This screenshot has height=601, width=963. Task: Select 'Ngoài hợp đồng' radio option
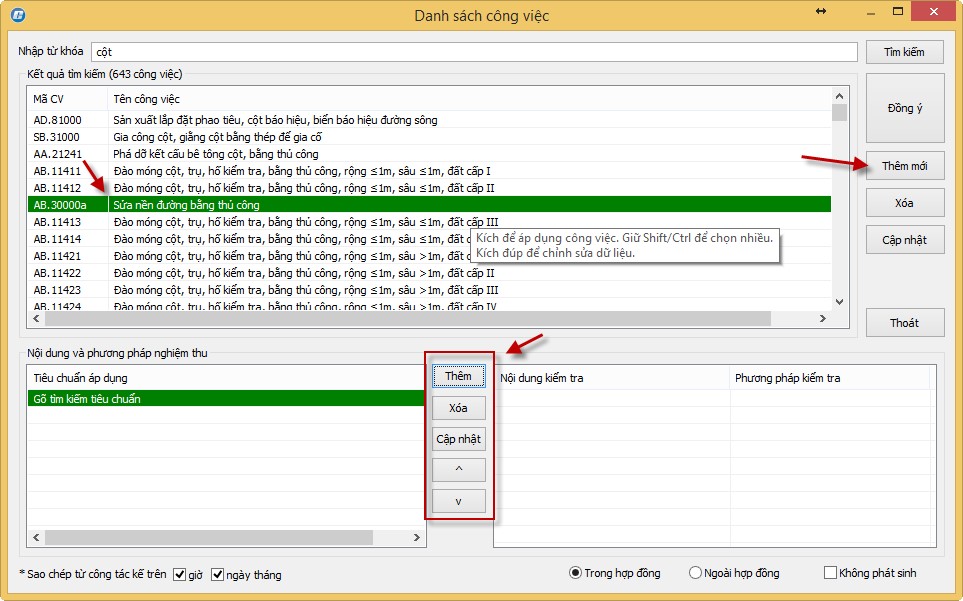[x=696, y=573]
